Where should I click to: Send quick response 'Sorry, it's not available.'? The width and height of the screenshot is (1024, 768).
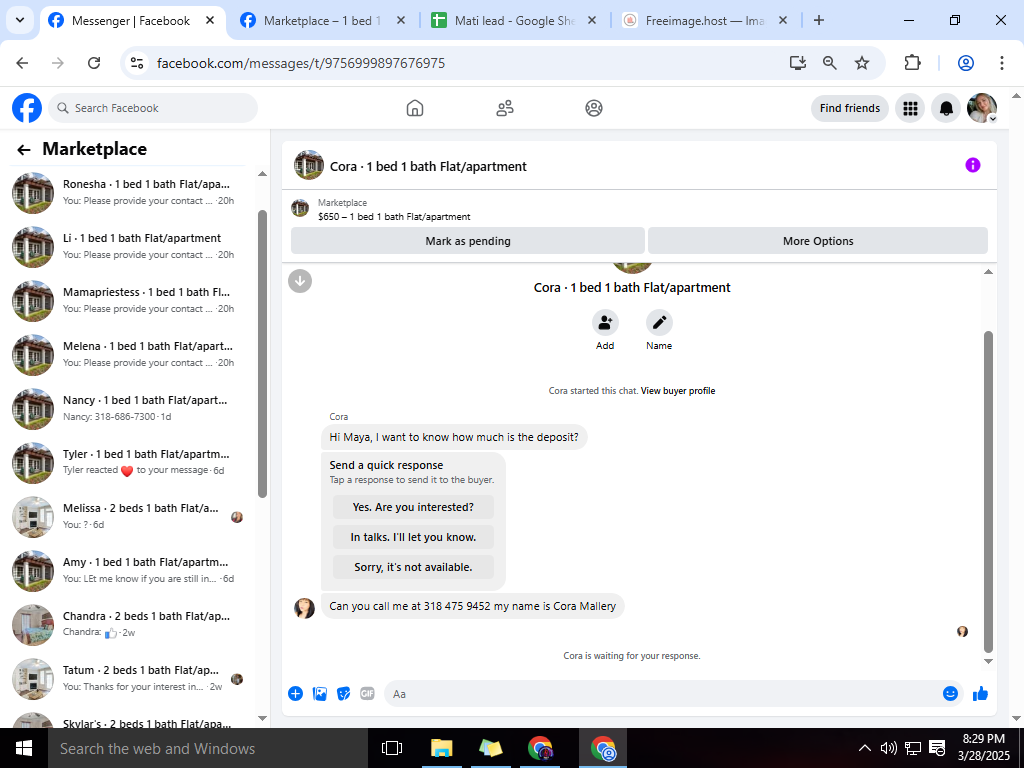pos(413,568)
